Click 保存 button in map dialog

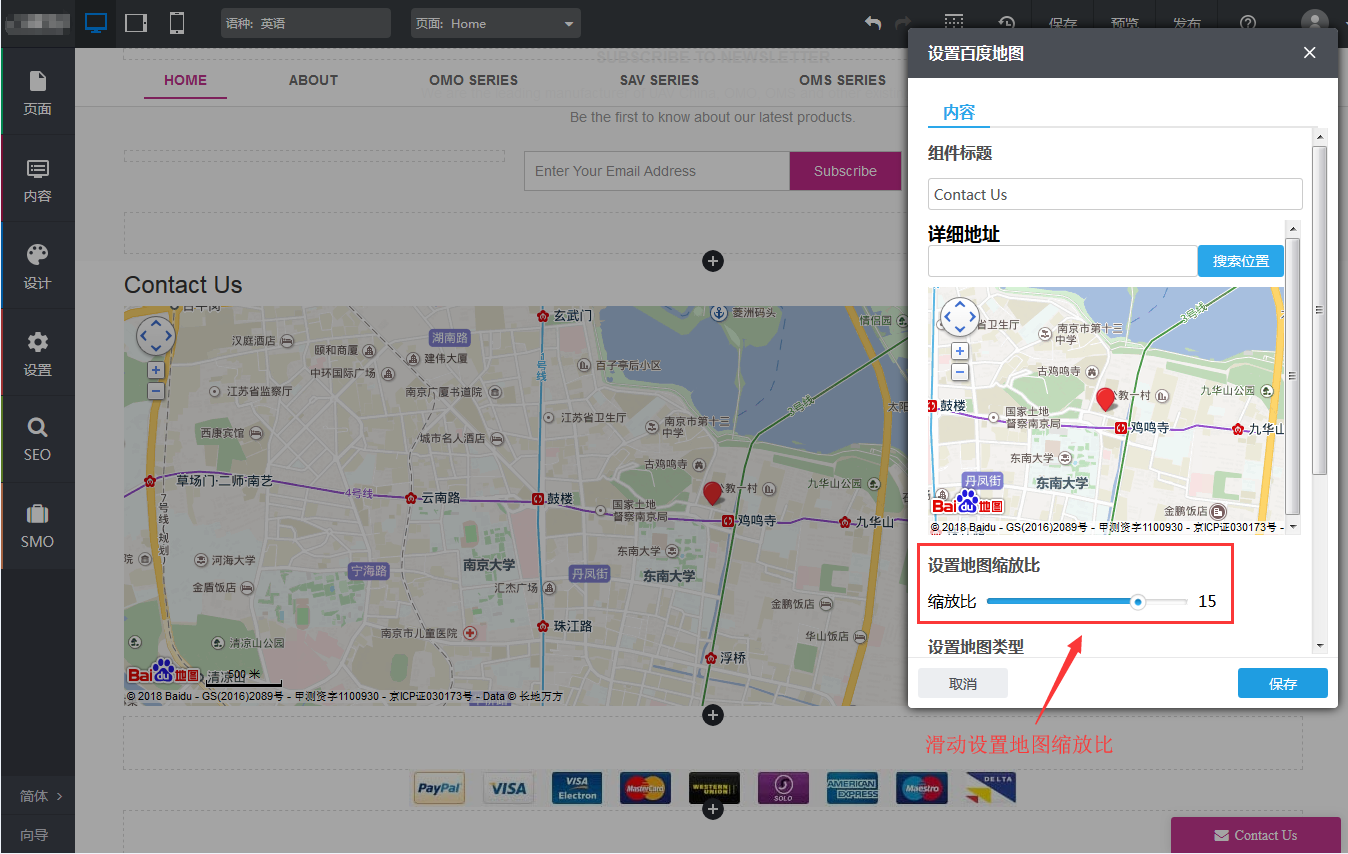click(1282, 684)
